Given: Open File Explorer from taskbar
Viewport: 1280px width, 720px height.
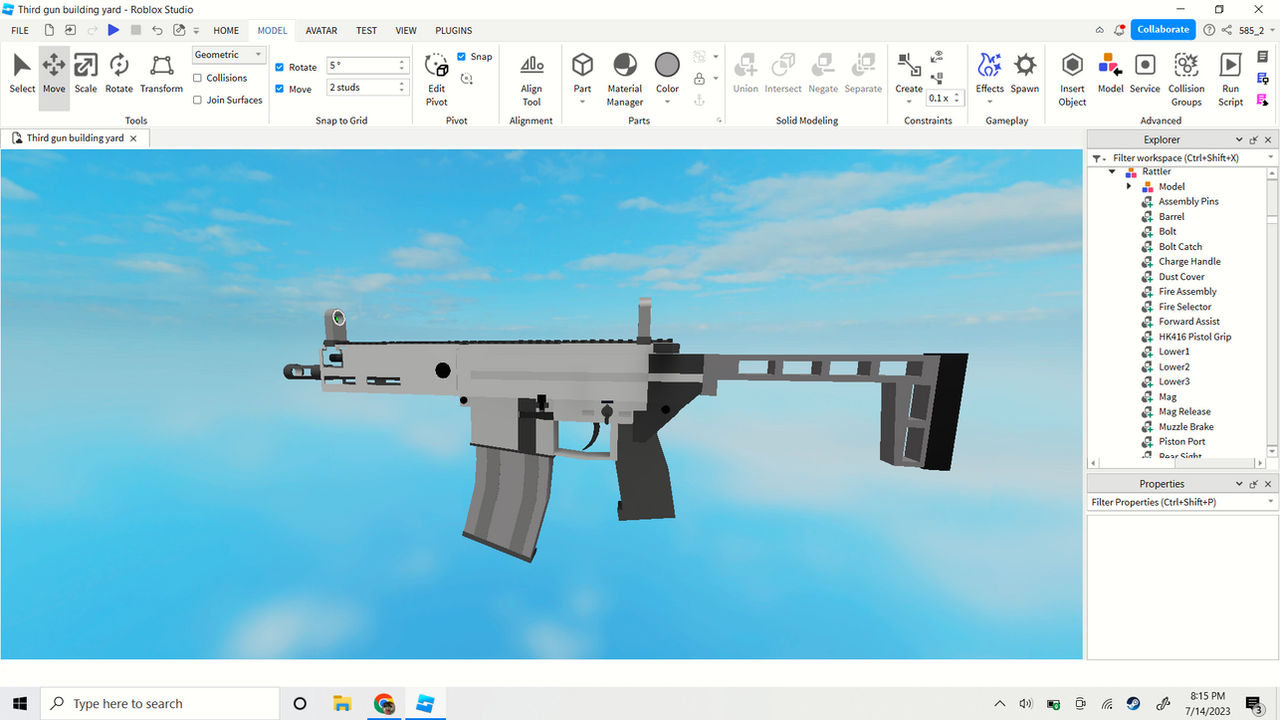Looking at the screenshot, I should tap(341, 703).
